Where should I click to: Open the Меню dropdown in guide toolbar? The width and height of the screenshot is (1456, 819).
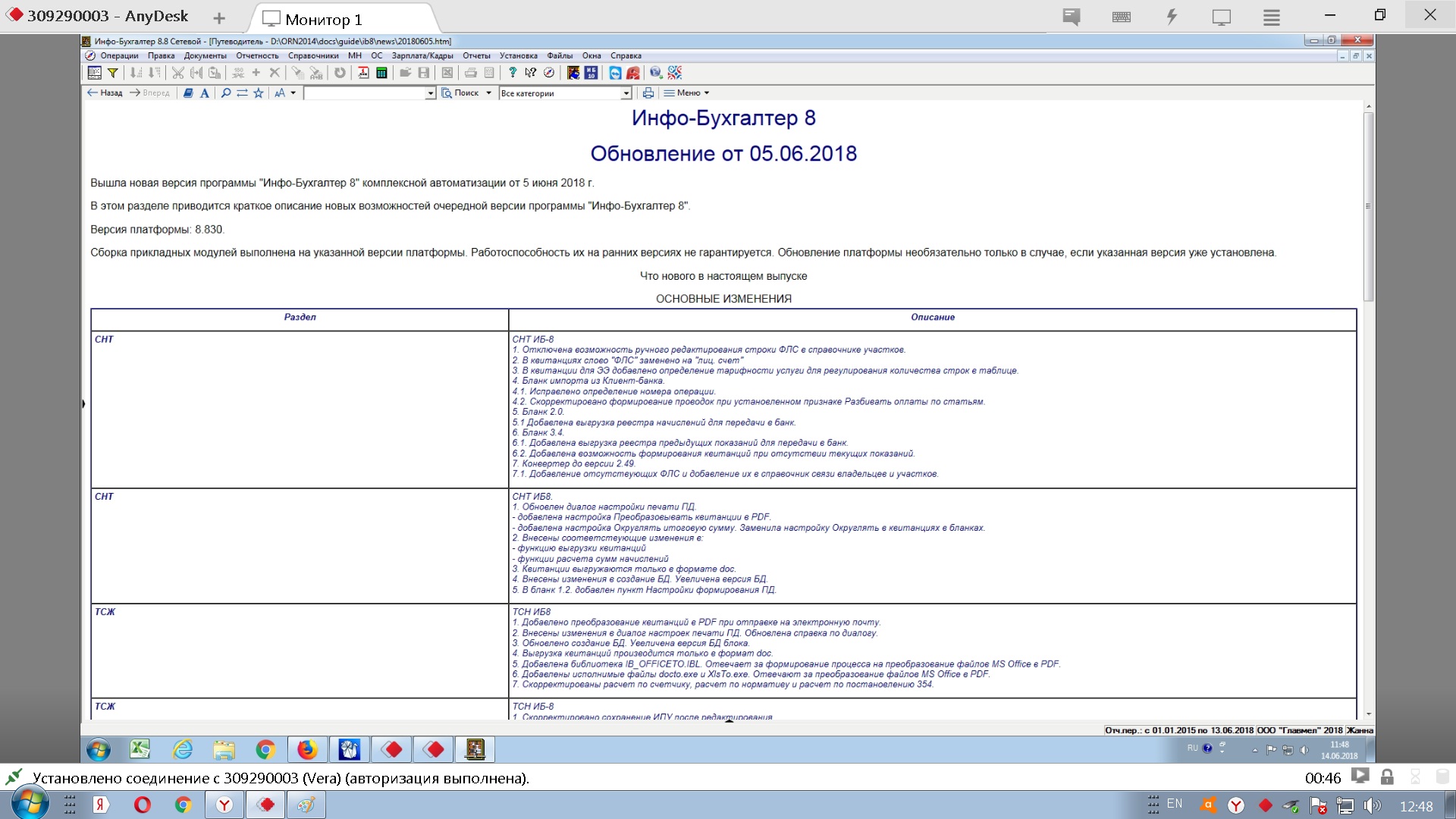coord(687,93)
